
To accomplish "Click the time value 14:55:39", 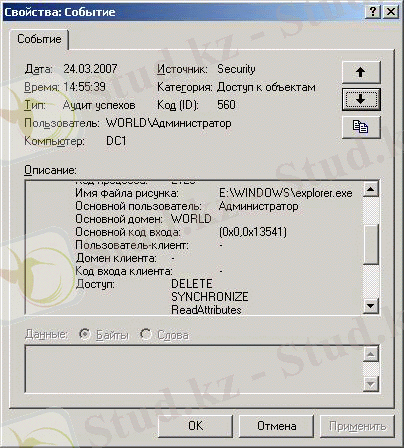I will pyautogui.click(x=84, y=87).
